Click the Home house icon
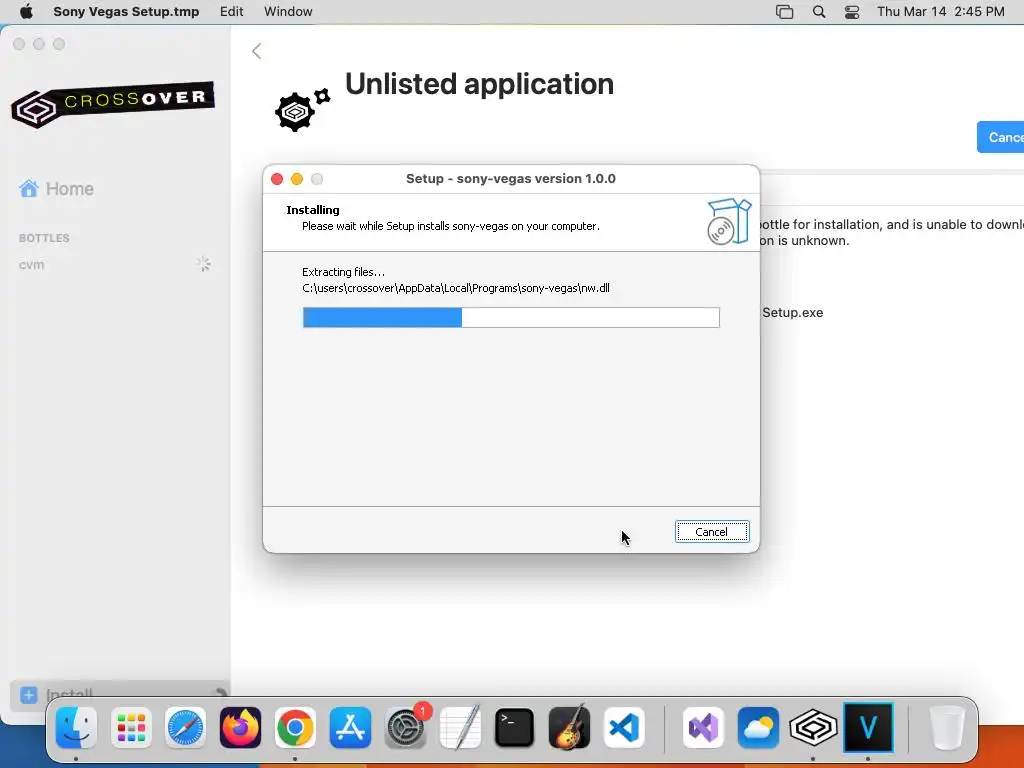1024x768 pixels. (x=29, y=189)
